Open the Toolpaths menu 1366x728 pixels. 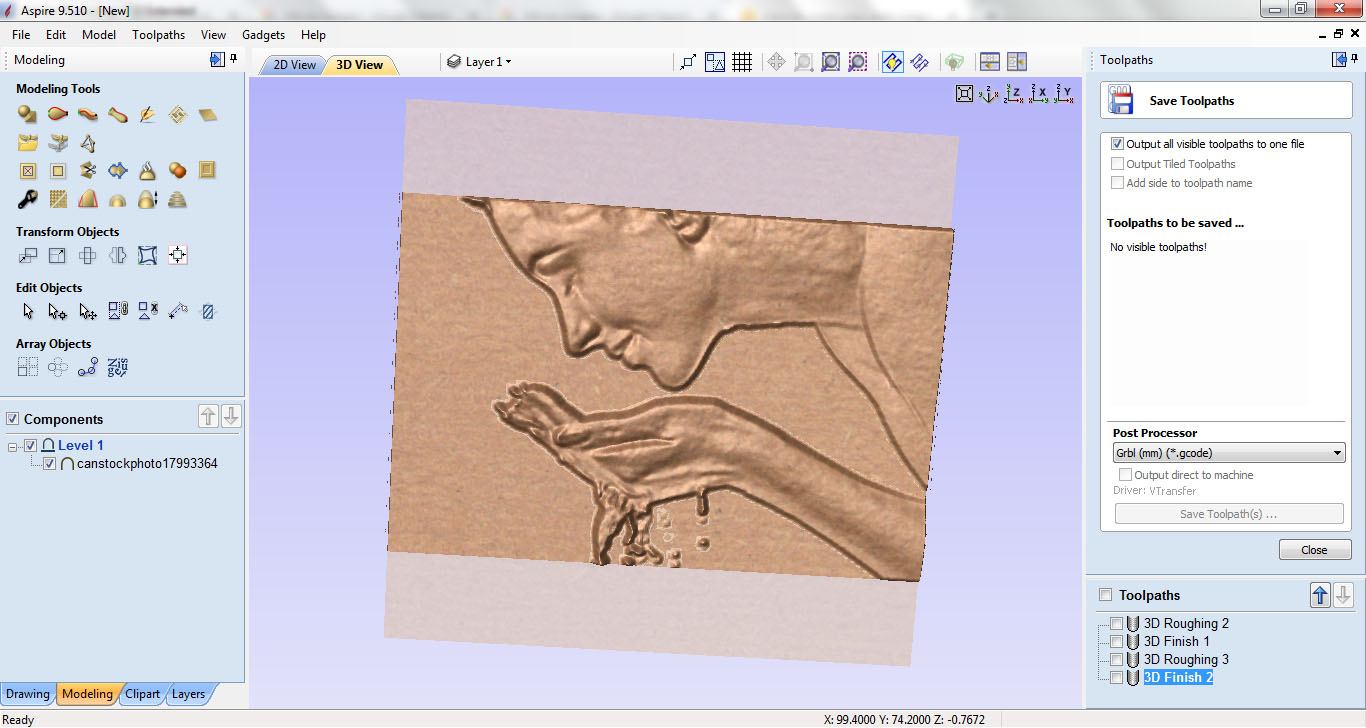click(x=158, y=34)
